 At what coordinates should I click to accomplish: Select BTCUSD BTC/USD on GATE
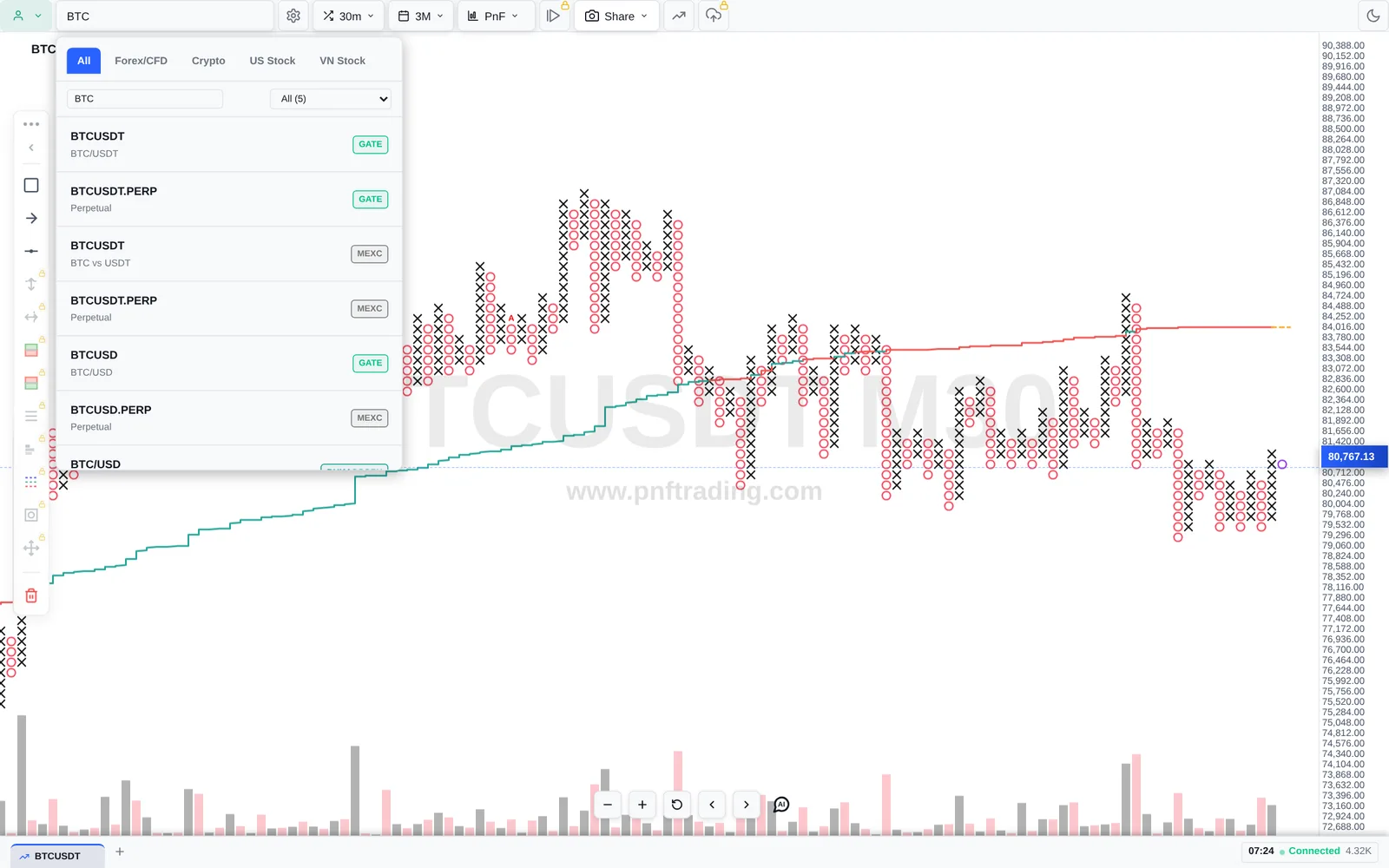pos(229,363)
